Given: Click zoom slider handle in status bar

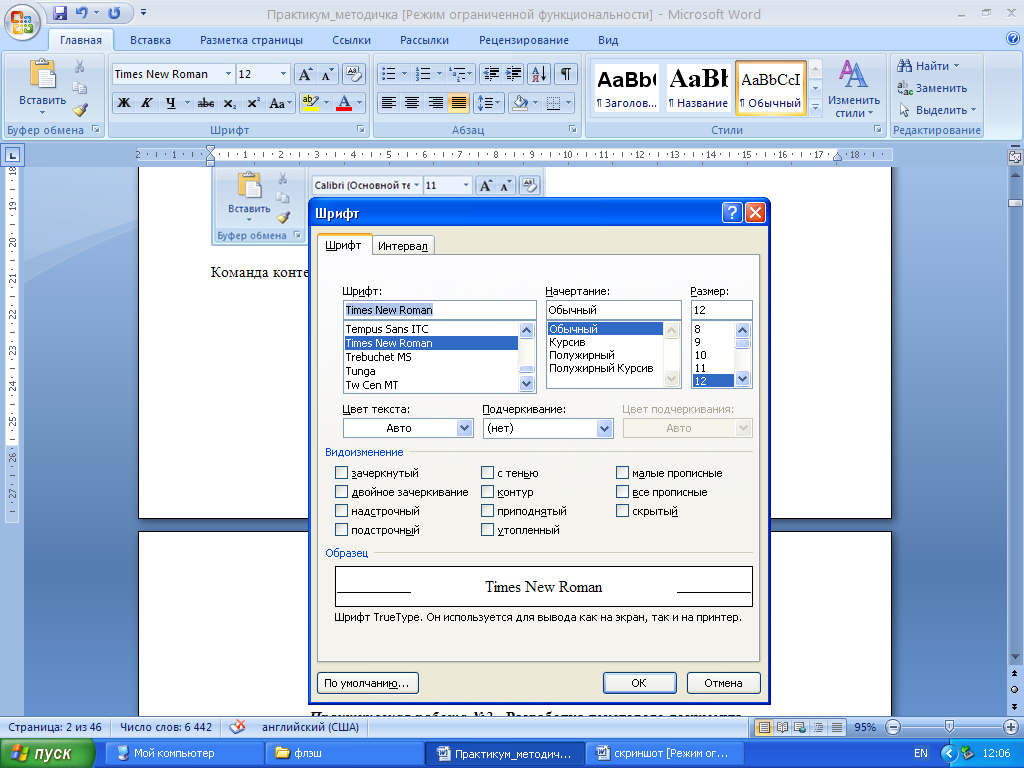Looking at the screenshot, I should (x=950, y=726).
